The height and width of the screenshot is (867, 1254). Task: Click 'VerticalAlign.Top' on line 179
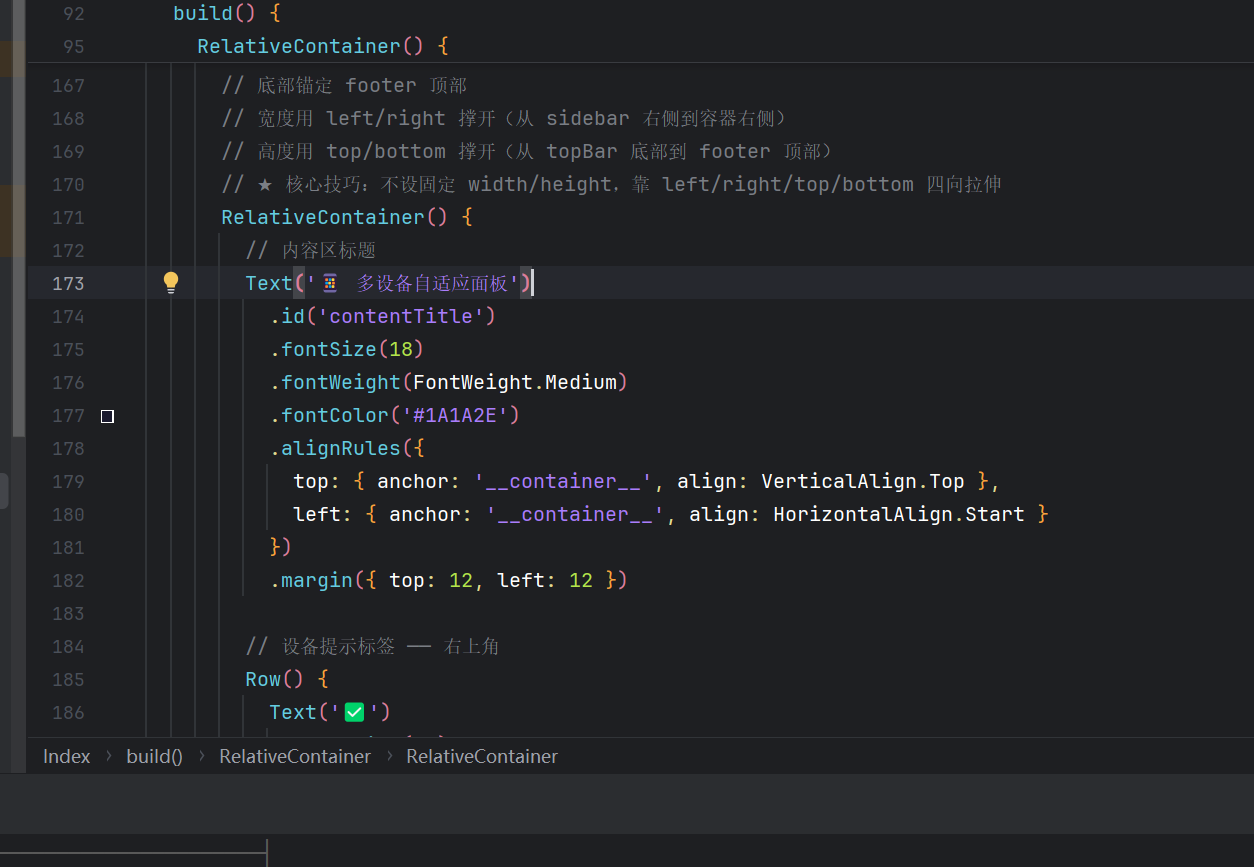pos(863,482)
